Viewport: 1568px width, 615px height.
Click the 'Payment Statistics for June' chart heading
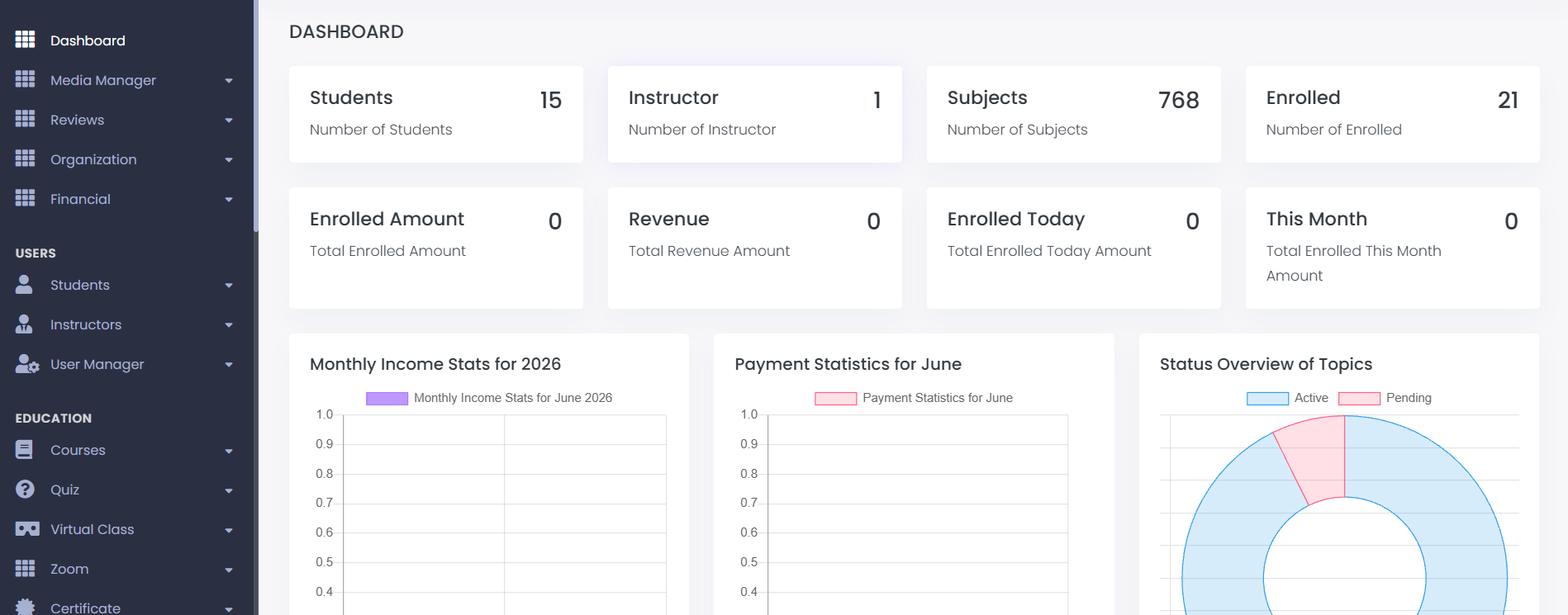(848, 364)
